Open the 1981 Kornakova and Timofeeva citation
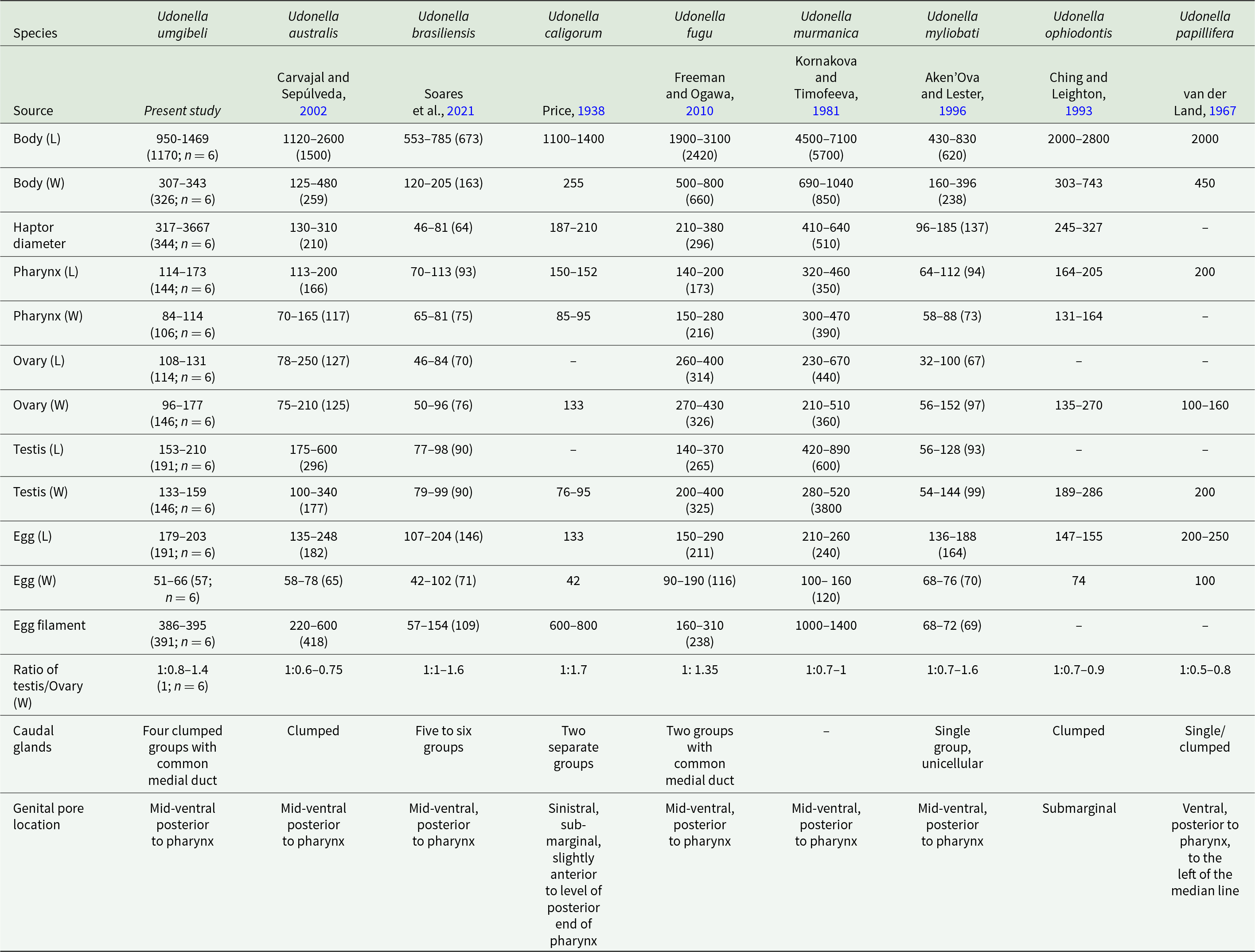This screenshot has width=1255, height=952. coord(826,111)
